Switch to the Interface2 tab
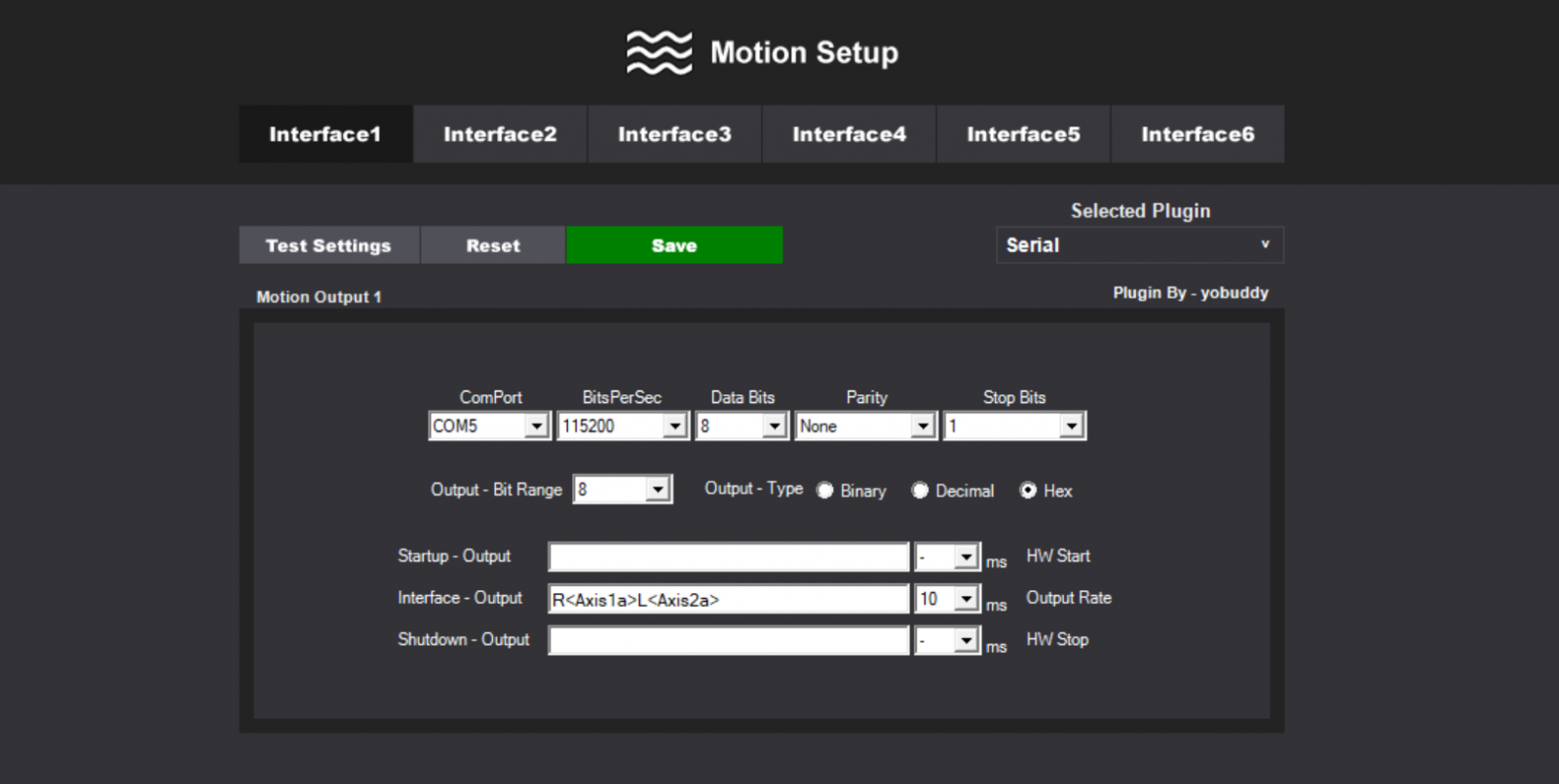Screen dimensions: 1559x784 (500, 134)
